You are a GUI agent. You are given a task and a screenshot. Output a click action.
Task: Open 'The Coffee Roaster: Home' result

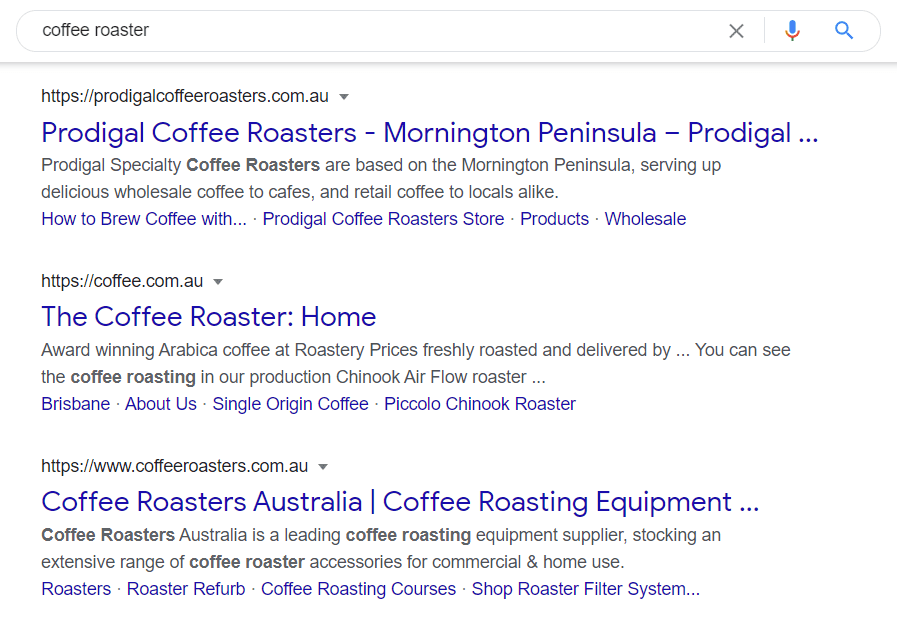[x=208, y=317]
